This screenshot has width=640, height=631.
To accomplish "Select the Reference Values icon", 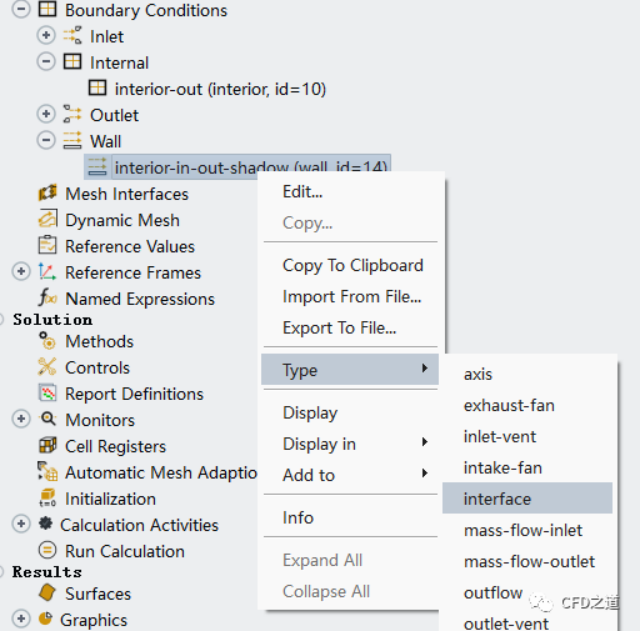I will tap(47, 246).
